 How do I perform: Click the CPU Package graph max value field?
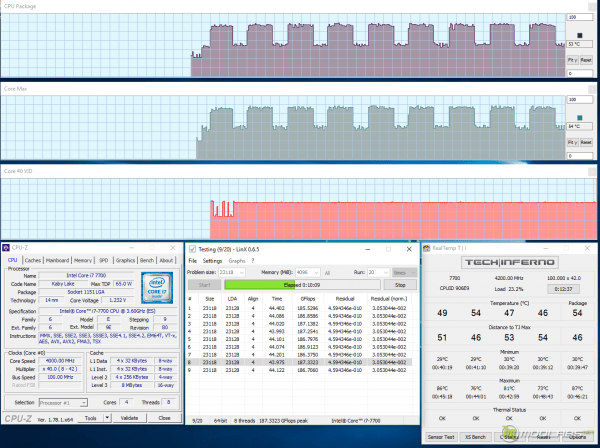click(580, 17)
